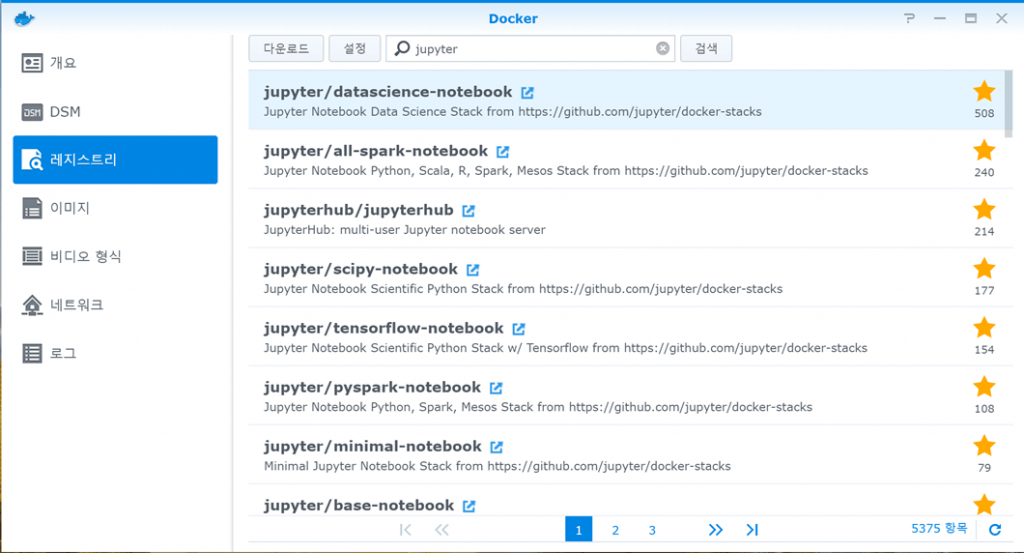Click the magnifier icon in search box
This screenshot has width=1024, height=553.
(x=402, y=48)
